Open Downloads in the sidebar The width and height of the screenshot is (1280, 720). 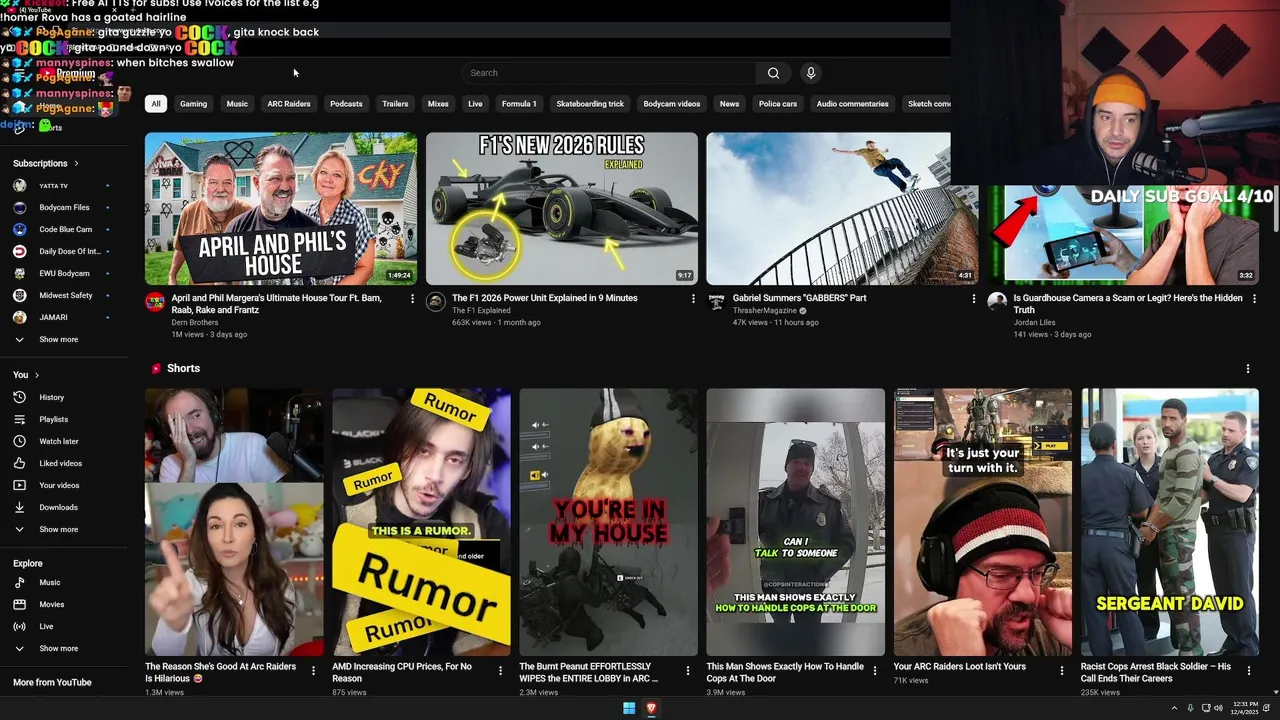coord(58,507)
